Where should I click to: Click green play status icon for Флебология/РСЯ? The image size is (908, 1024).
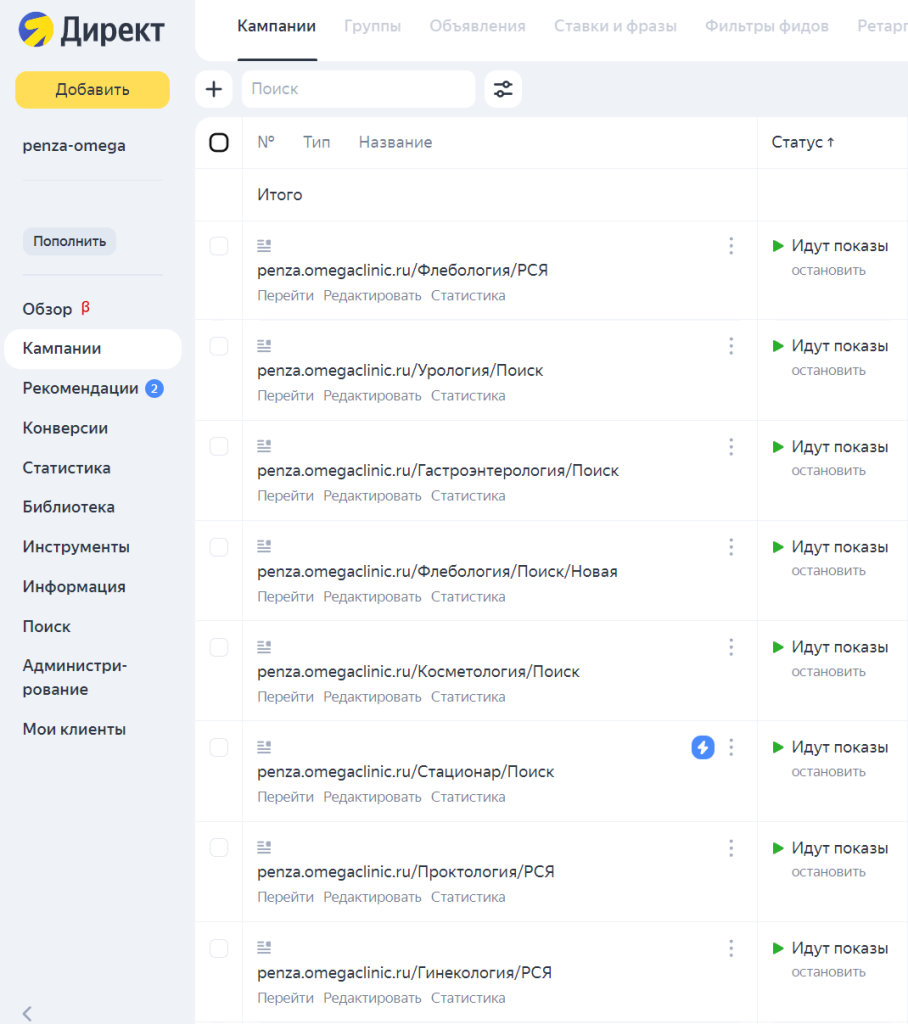tap(778, 246)
